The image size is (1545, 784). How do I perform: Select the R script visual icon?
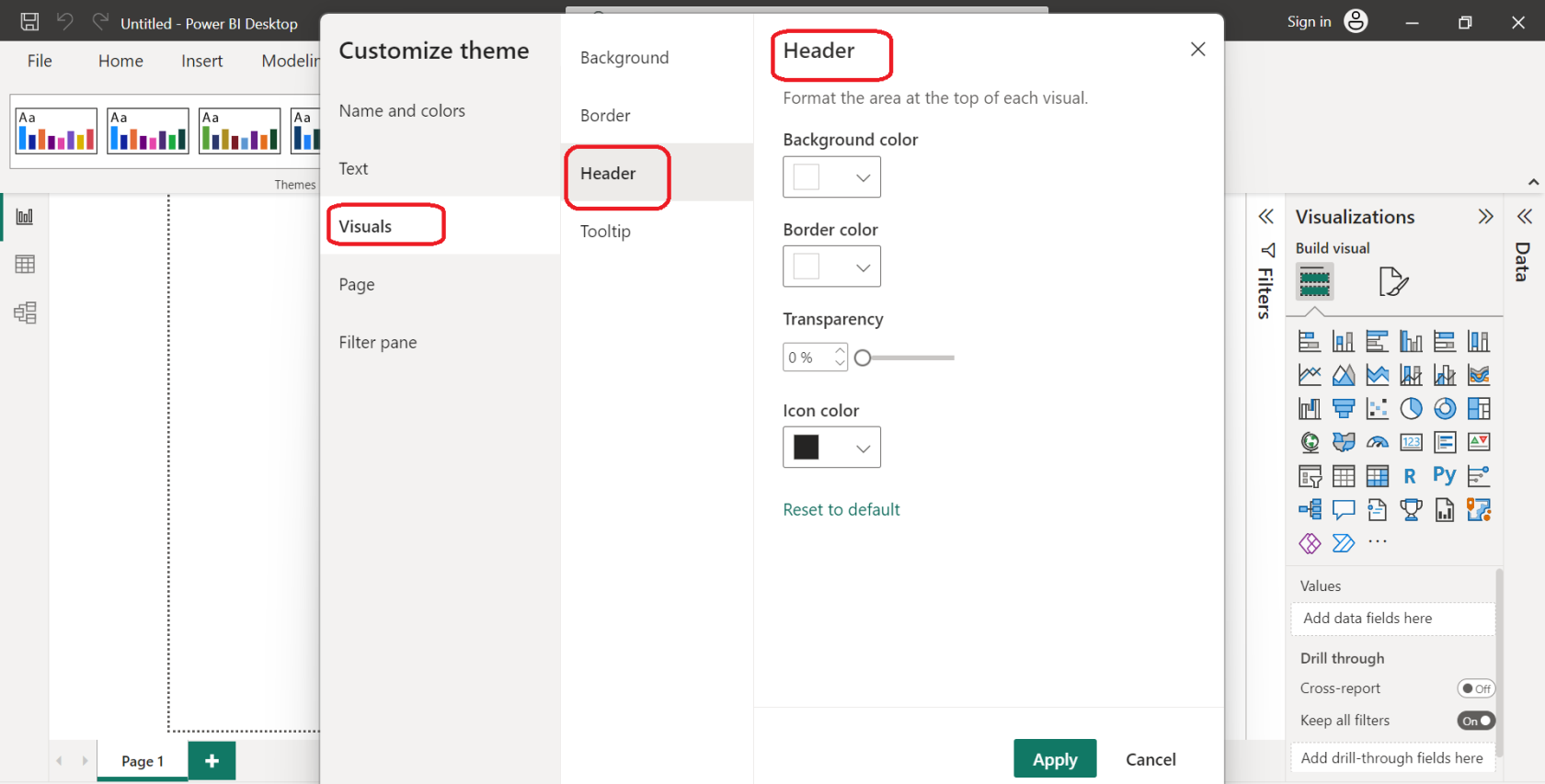pyautogui.click(x=1411, y=476)
